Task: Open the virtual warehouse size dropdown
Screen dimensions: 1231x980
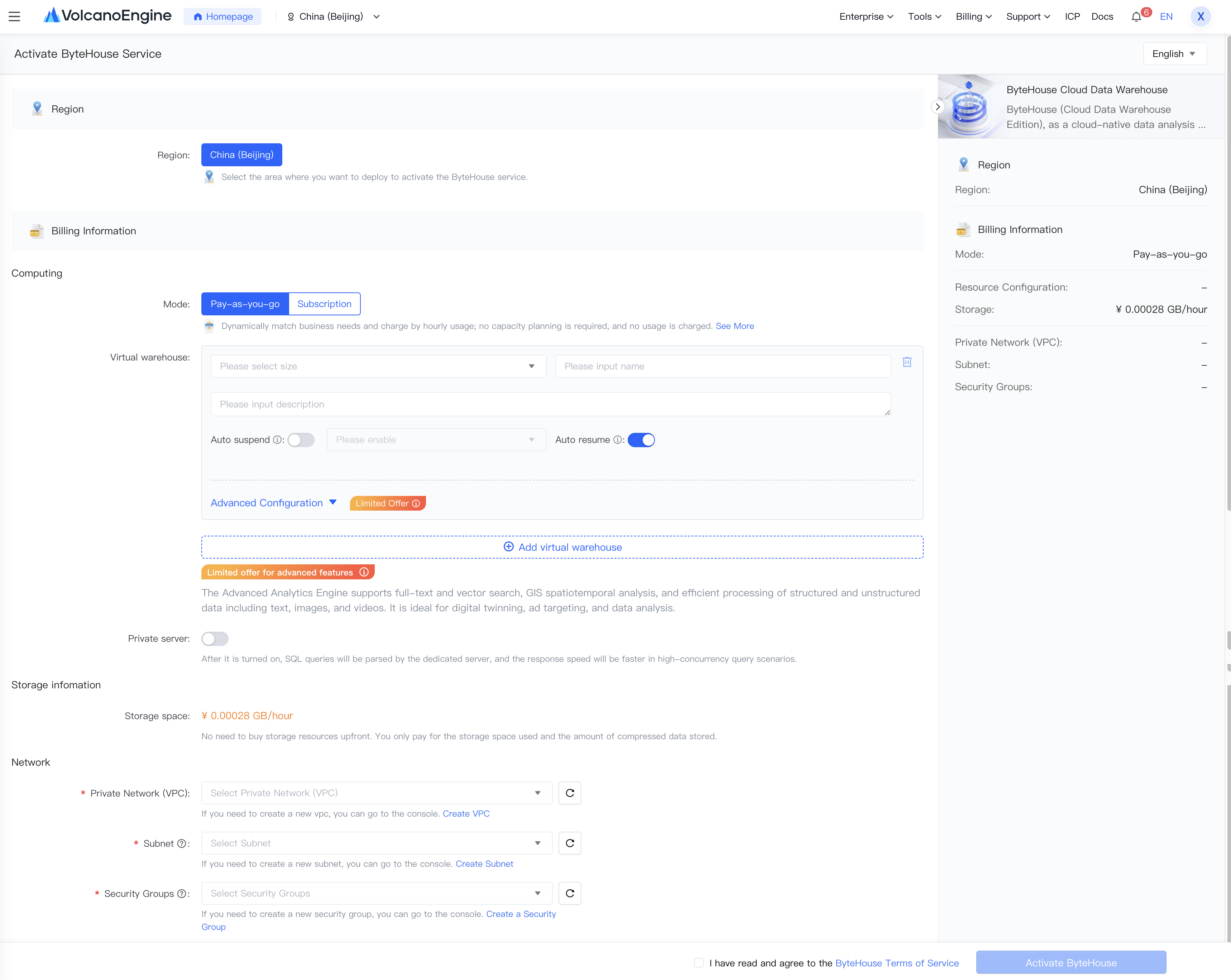Action: pyautogui.click(x=378, y=366)
